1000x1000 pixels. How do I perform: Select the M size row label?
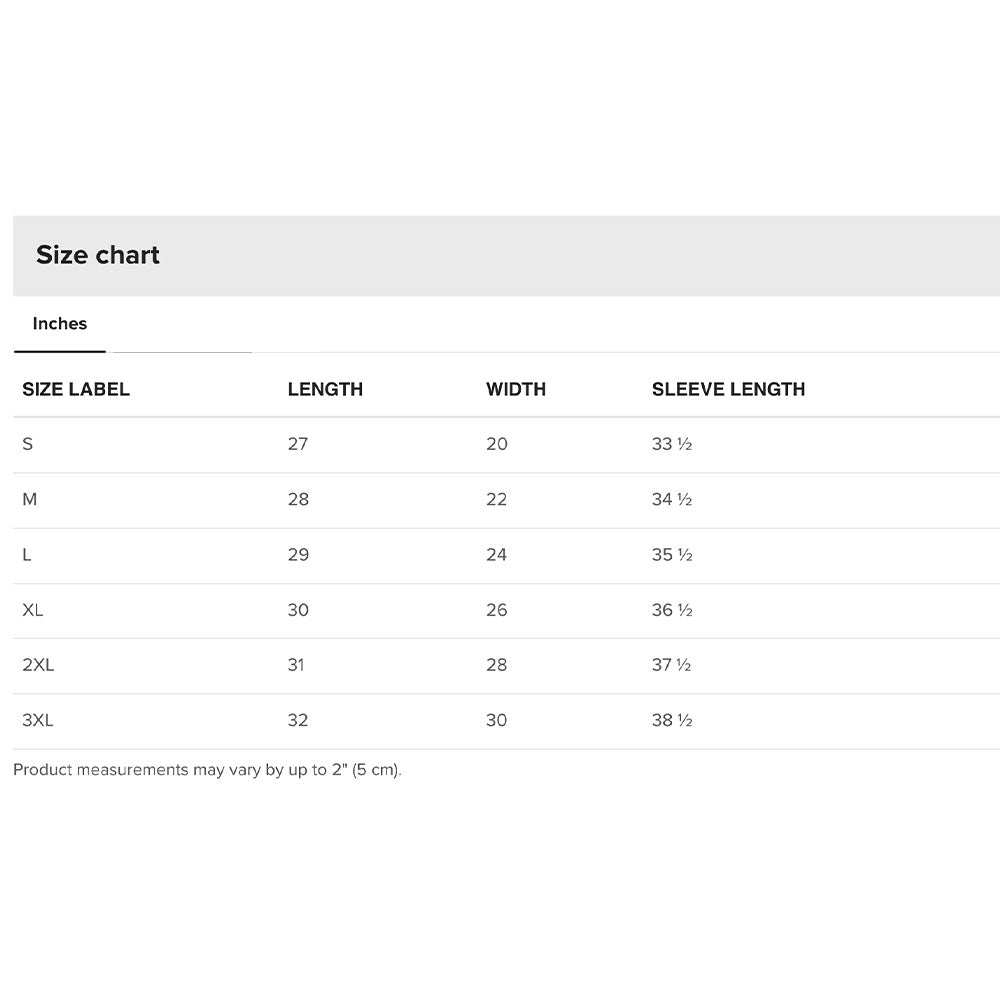(x=30, y=499)
